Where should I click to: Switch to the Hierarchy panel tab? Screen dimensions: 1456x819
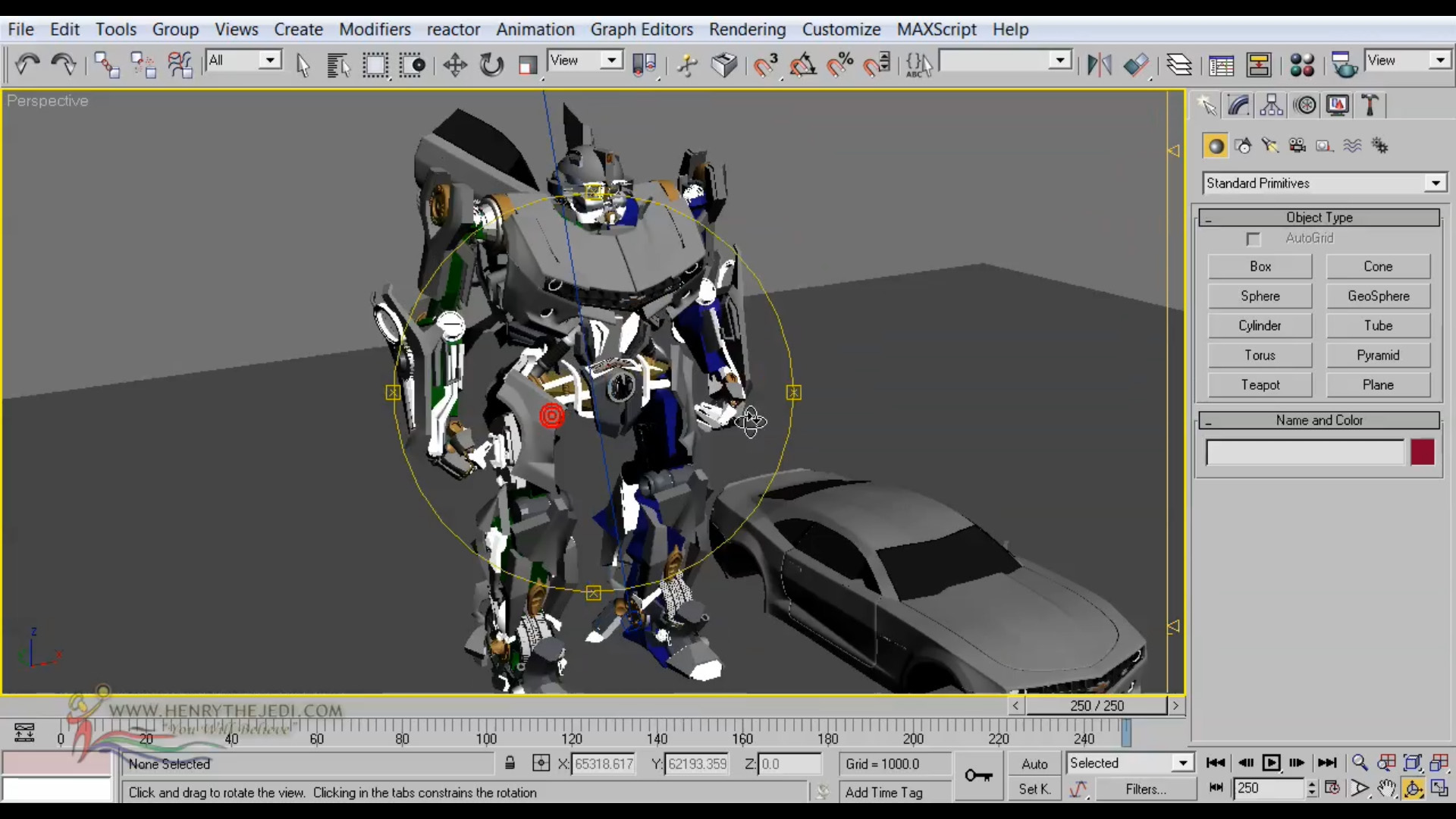pyautogui.click(x=1272, y=105)
